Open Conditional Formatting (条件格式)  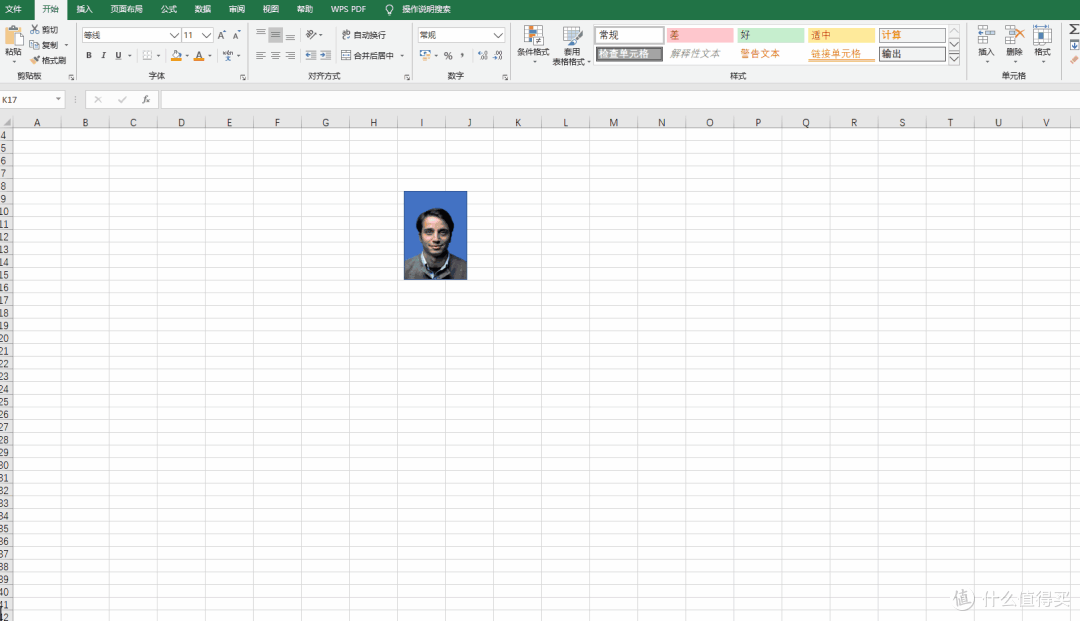click(x=533, y=45)
